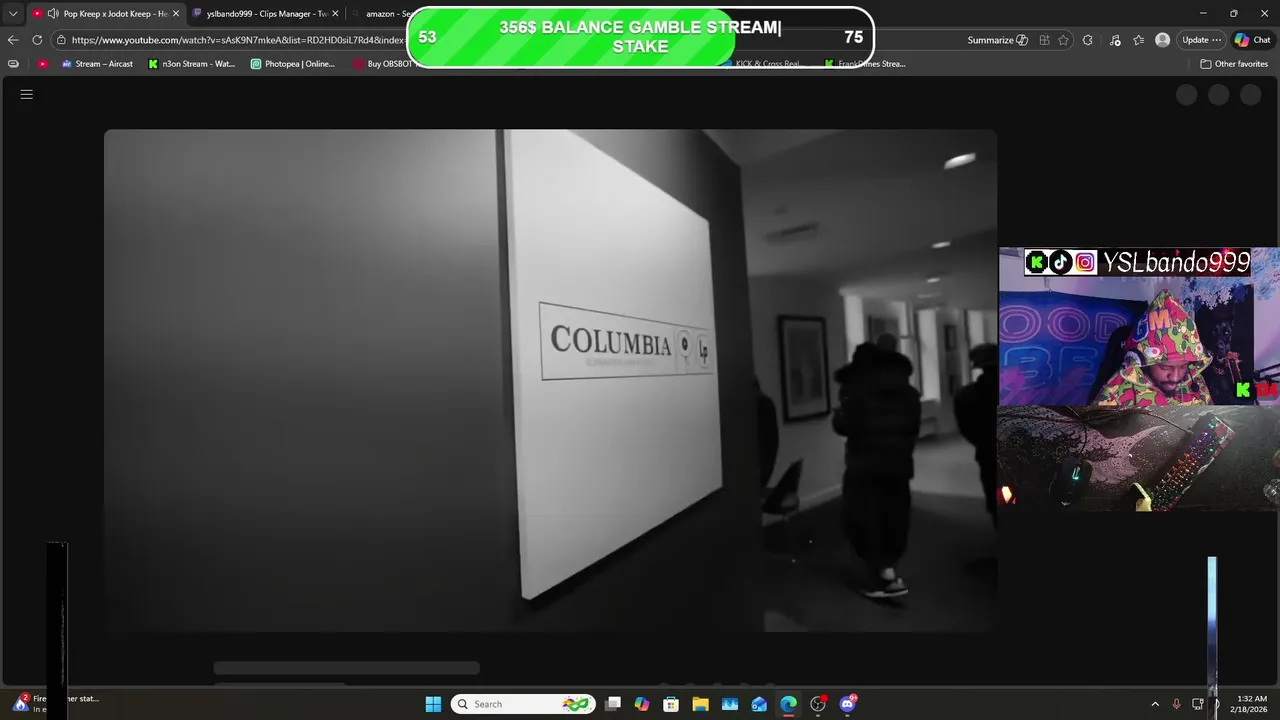Screen dimensions: 1280x720
Task: Open browser extensions puzzle icon
Action: [x=1088, y=40]
